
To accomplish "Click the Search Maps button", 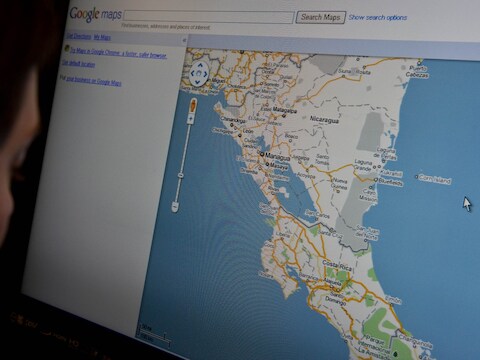I will pyautogui.click(x=321, y=17).
